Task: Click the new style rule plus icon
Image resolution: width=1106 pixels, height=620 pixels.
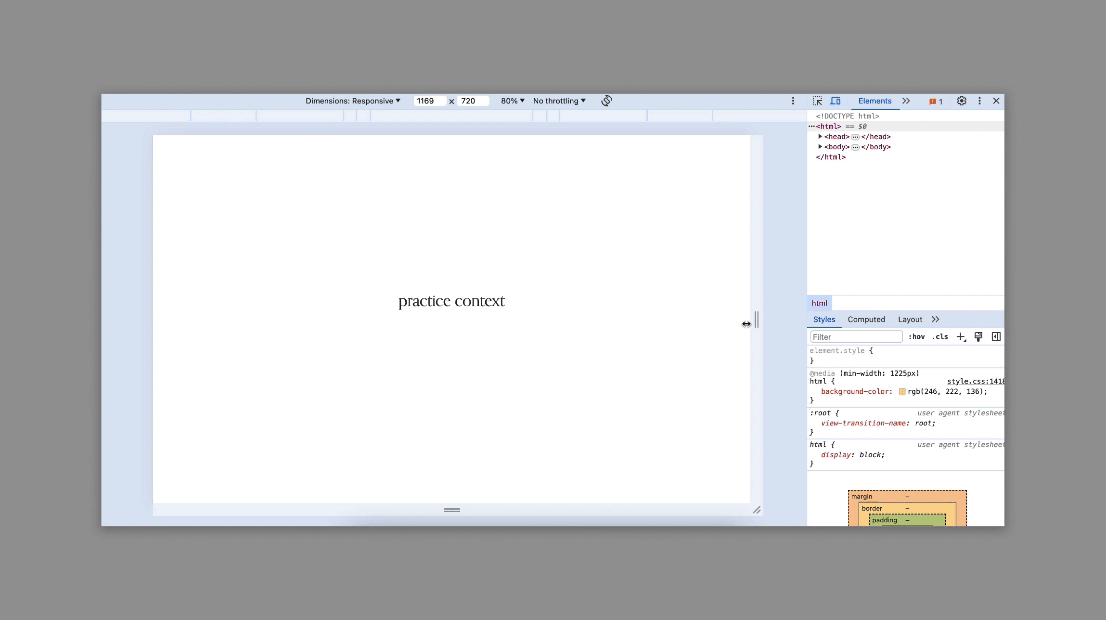Action: (x=961, y=337)
